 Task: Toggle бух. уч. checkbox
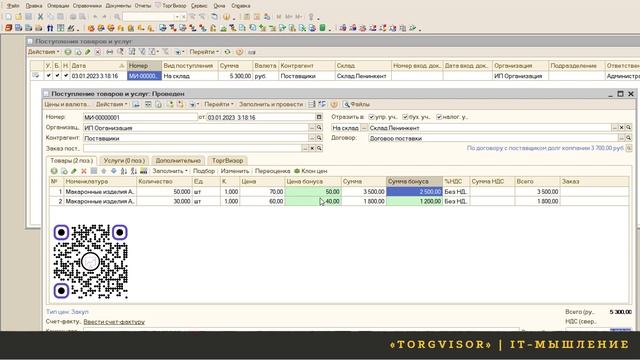[405, 117]
